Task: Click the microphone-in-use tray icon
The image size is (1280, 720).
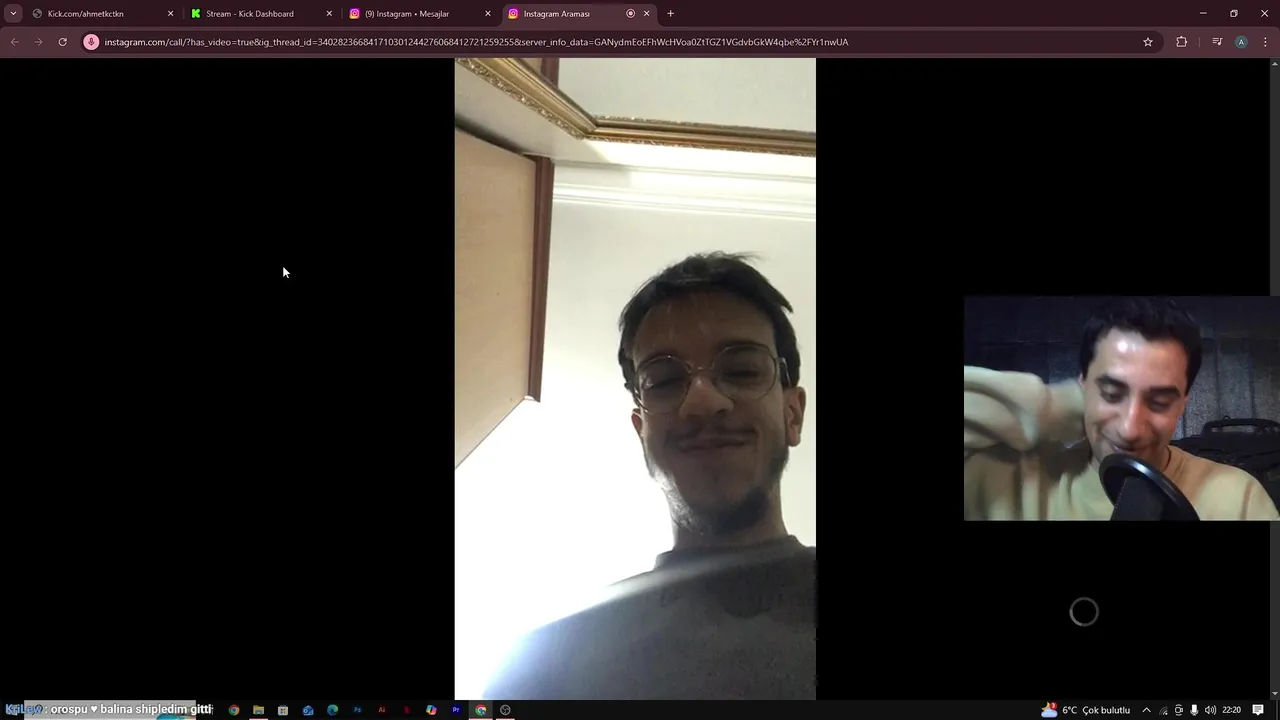Action: (x=1194, y=710)
